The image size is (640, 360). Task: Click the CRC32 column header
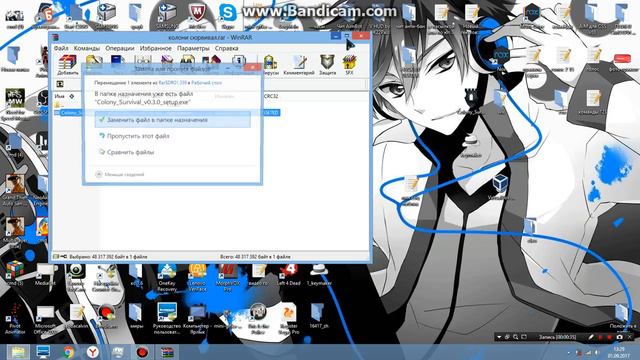[271, 96]
